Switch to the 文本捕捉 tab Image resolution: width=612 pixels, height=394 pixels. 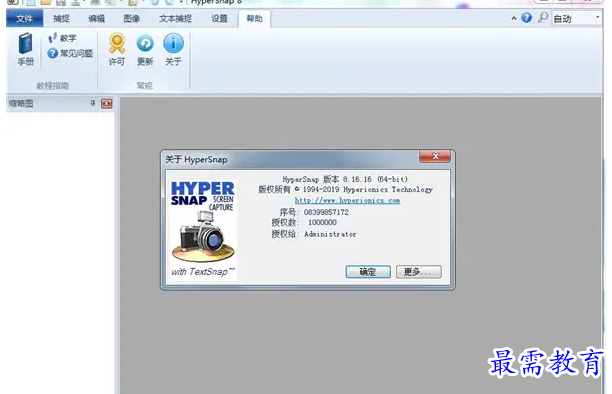pos(175,18)
